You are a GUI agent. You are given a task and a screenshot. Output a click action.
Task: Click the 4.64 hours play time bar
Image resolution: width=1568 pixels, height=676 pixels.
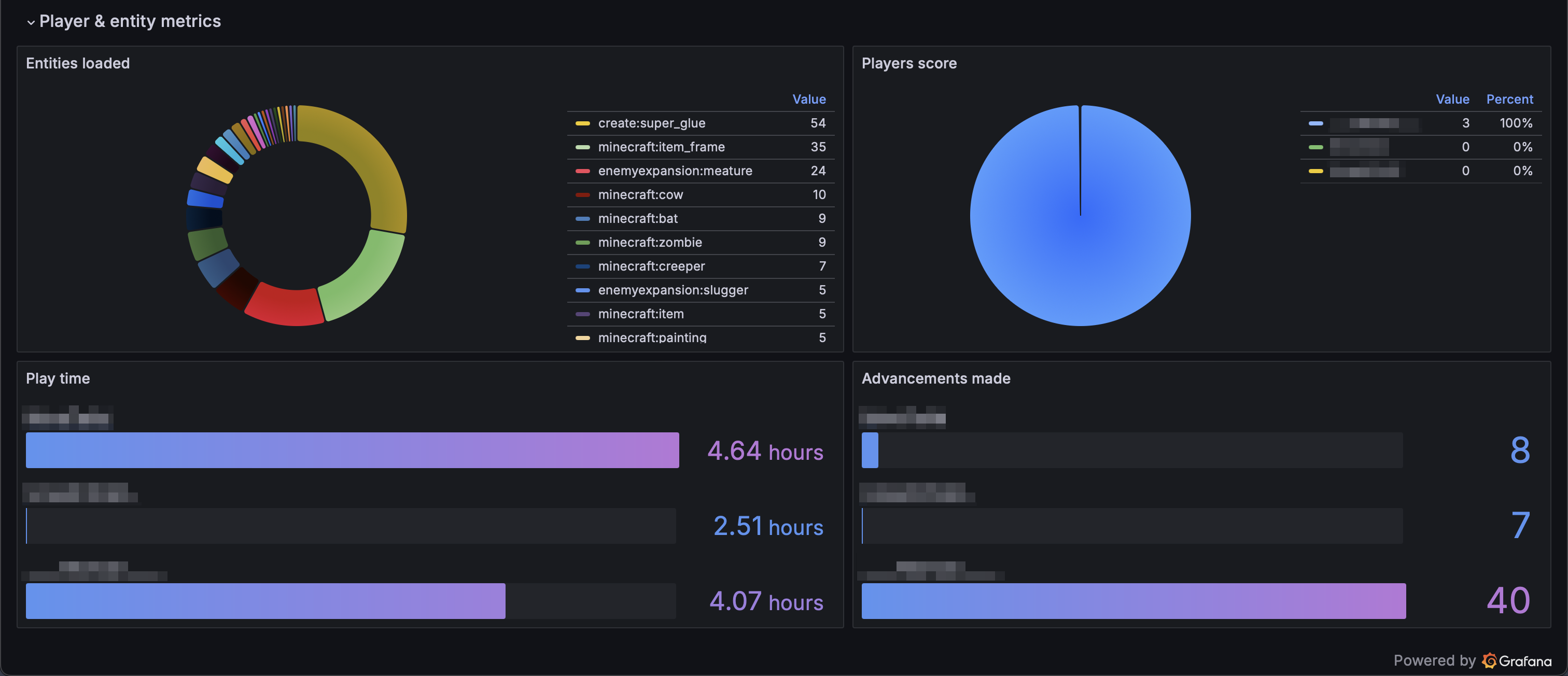(x=352, y=450)
